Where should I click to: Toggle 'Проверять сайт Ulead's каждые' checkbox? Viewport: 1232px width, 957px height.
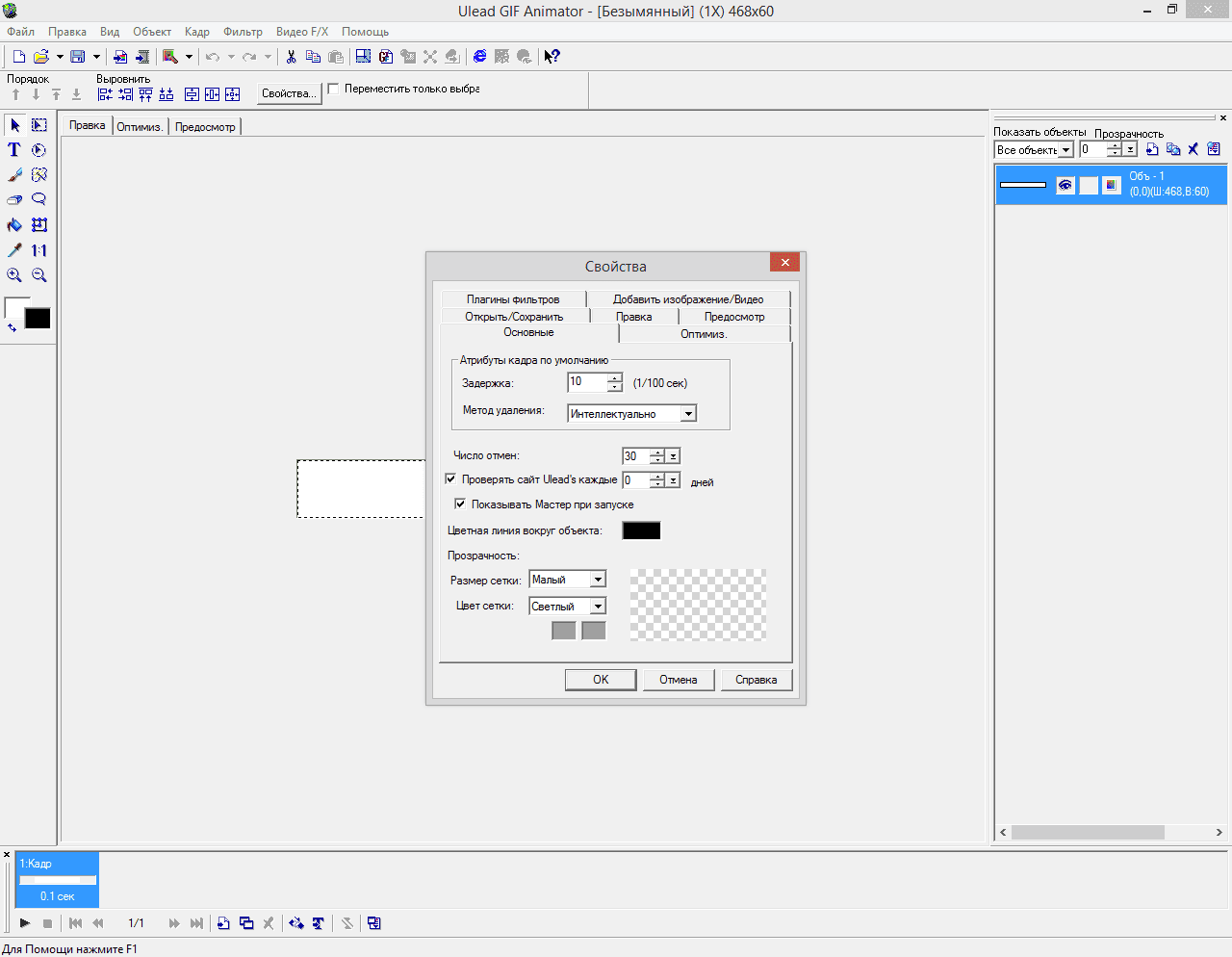tap(450, 478)
